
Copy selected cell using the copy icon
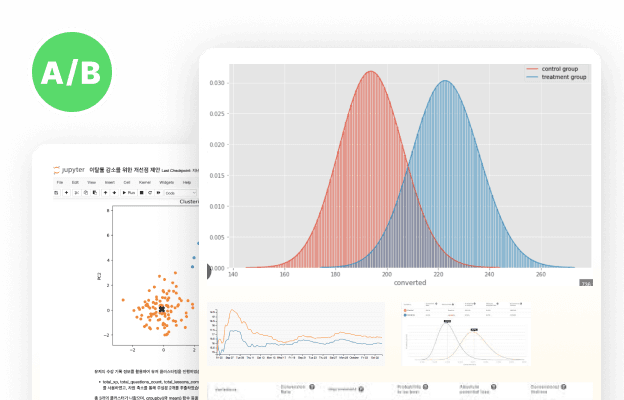87,192
